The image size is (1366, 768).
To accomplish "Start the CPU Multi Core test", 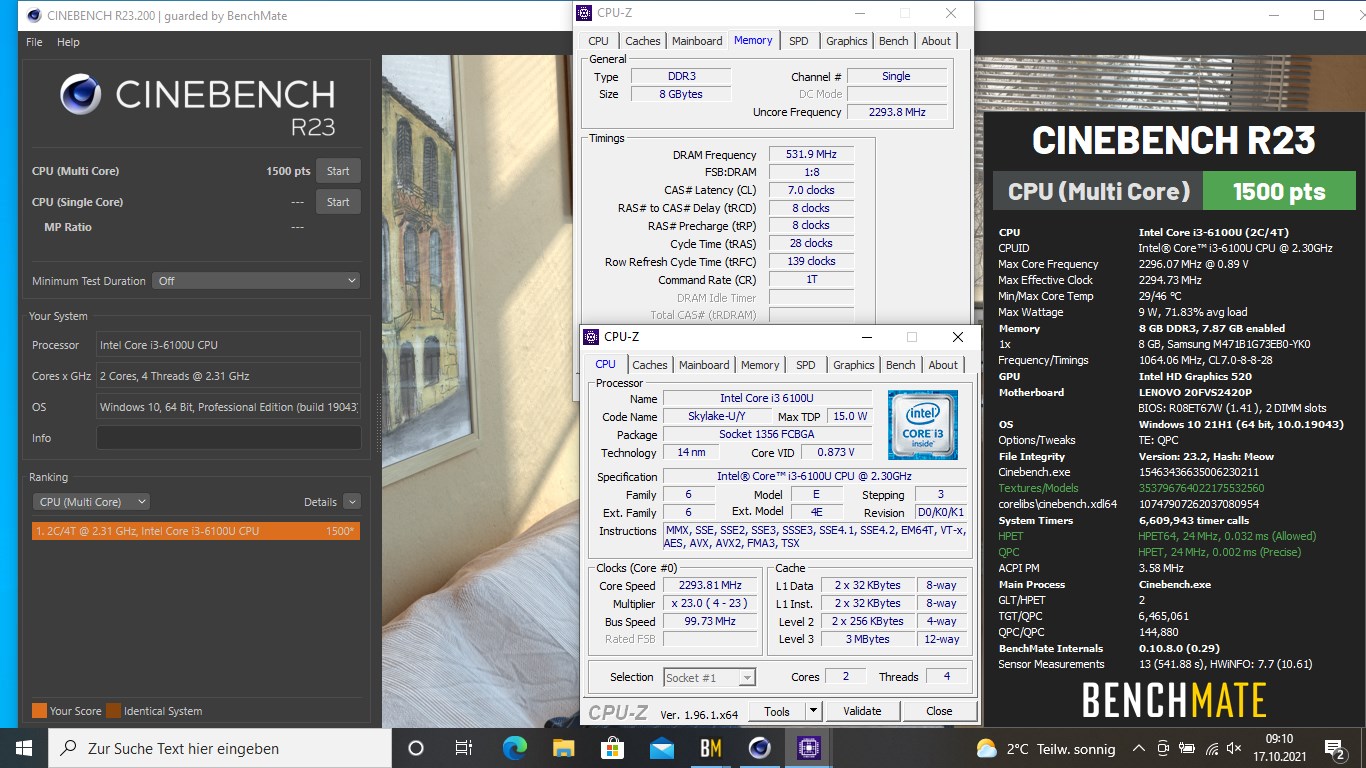I will (x=338, y=171).
